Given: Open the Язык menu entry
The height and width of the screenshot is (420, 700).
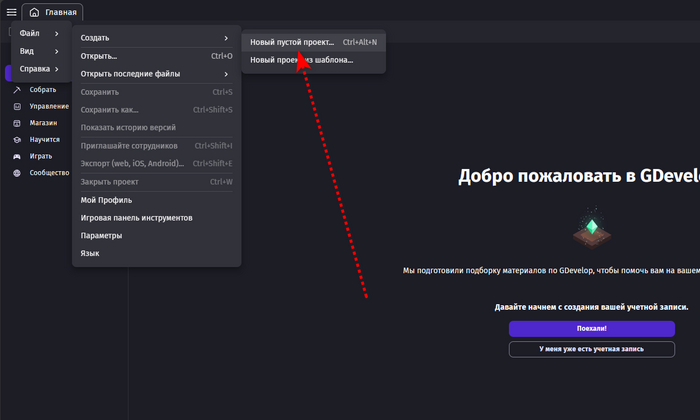Looking at the screenshot, I should [x=156, y=253].
